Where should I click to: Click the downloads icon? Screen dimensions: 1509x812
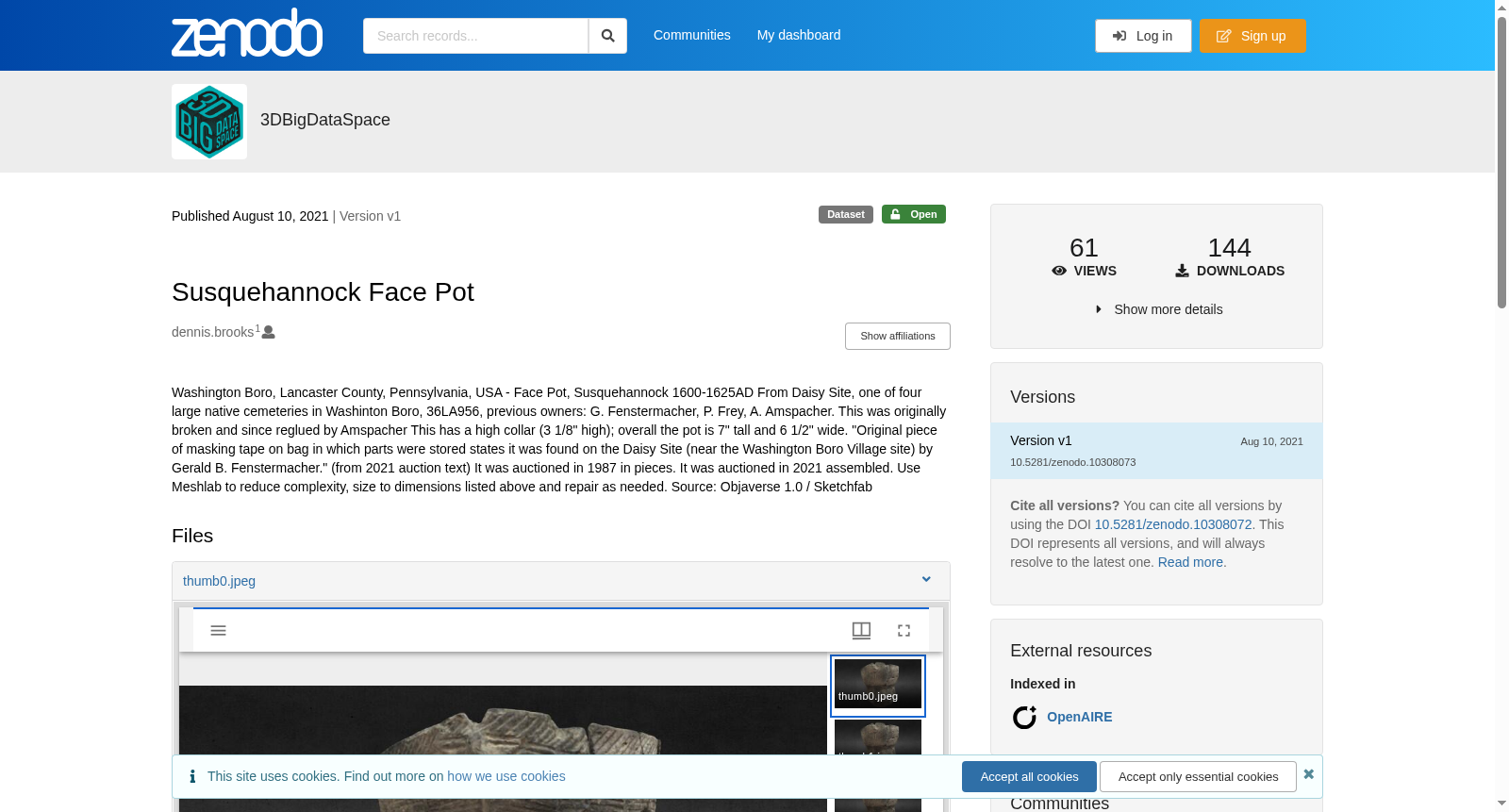(1182, 271)
